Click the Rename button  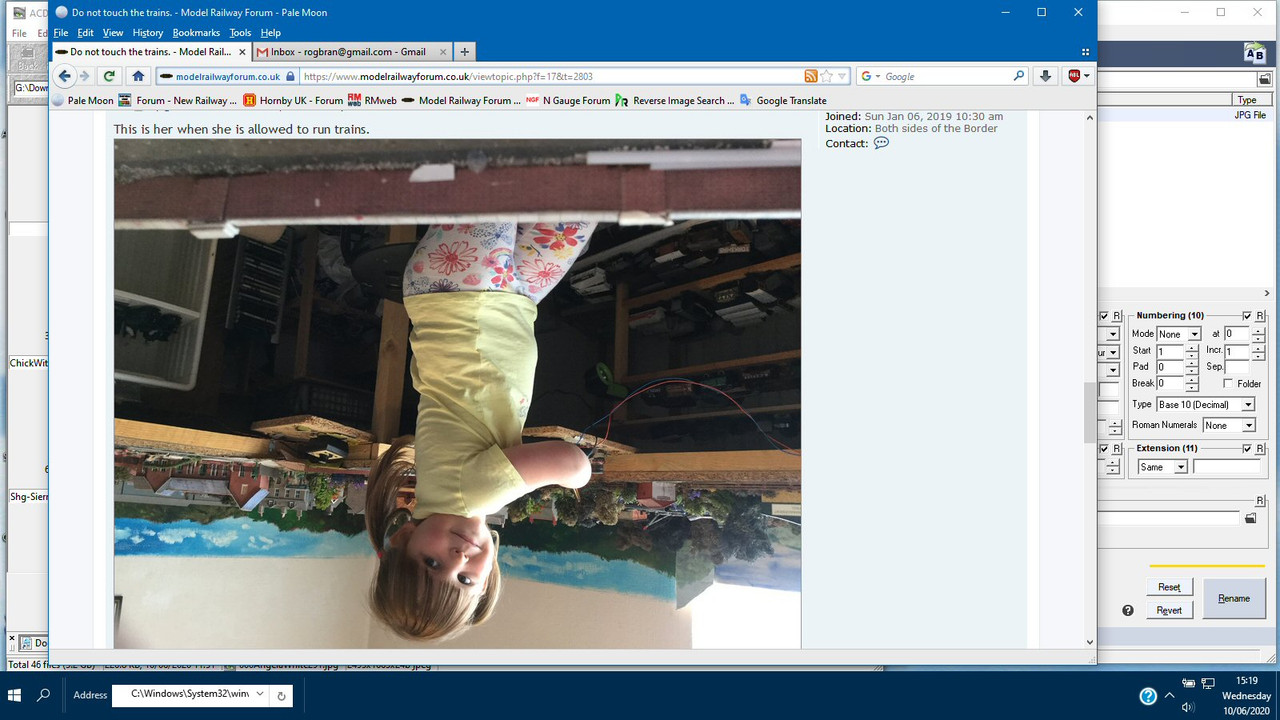[x=1234, y=598]
